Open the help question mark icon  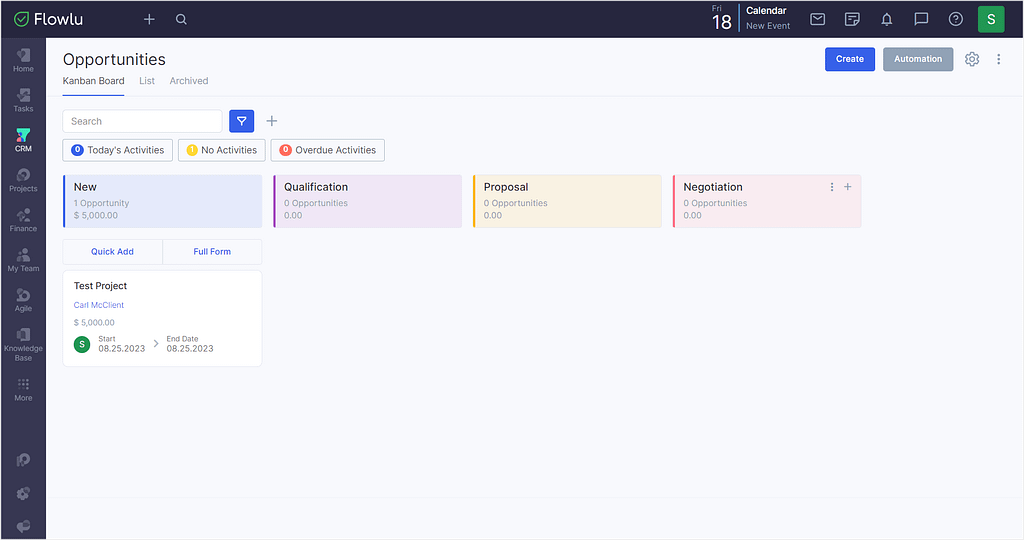pos(955,19)
